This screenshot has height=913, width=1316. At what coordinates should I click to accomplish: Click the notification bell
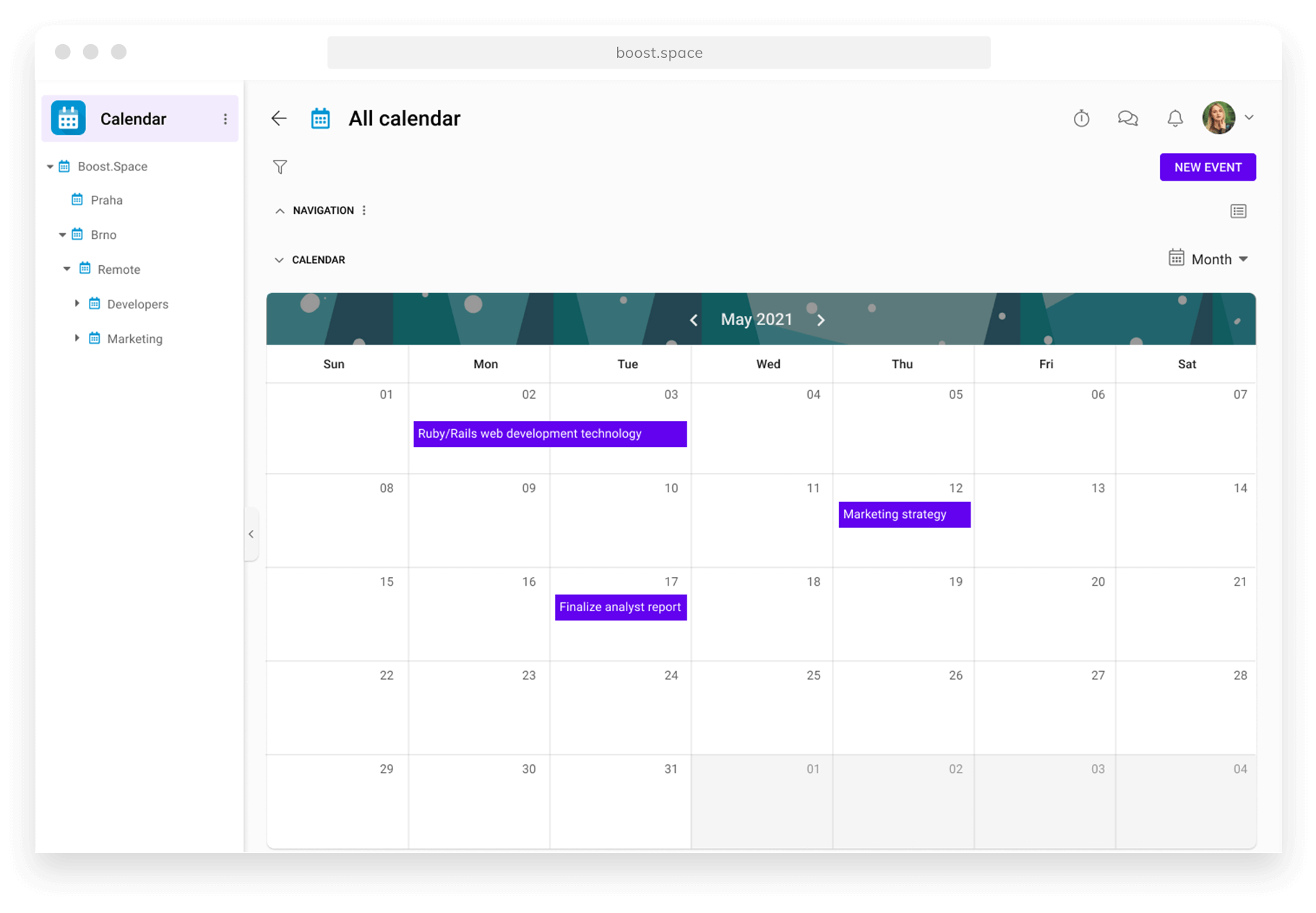click(x=1174, y=118)
